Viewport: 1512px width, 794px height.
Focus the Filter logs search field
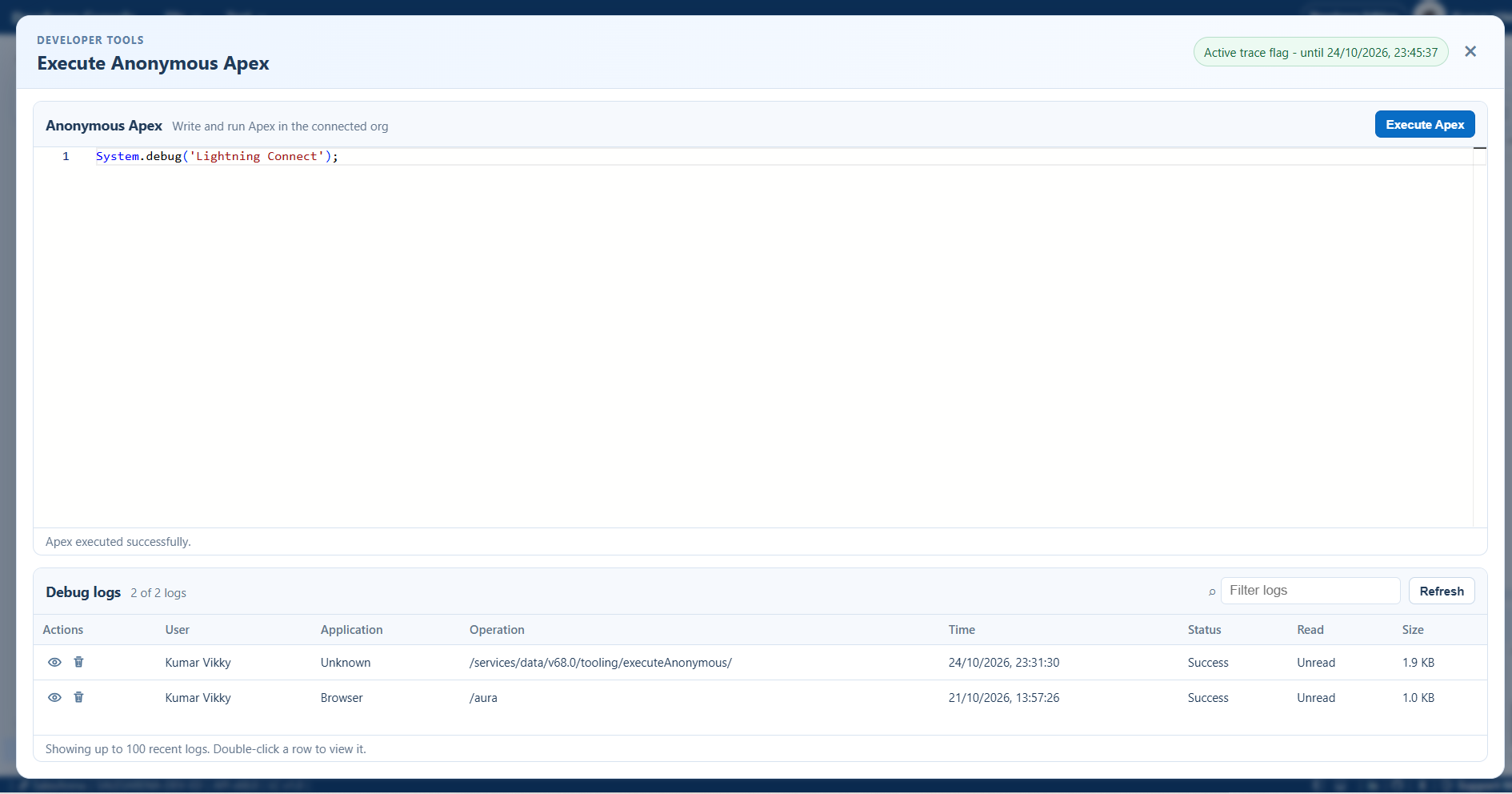coord(1310,591)
